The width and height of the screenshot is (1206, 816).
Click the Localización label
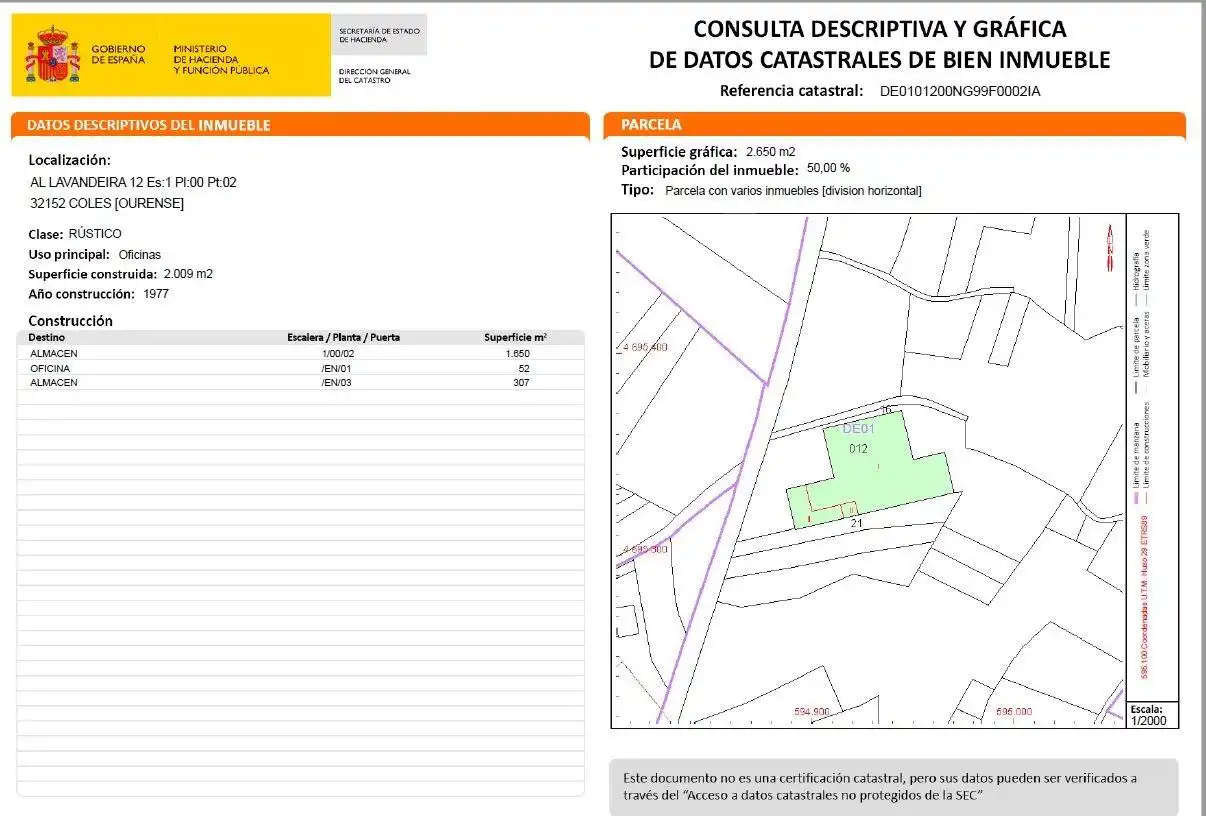pyautogui.click(x=70, y=160)
